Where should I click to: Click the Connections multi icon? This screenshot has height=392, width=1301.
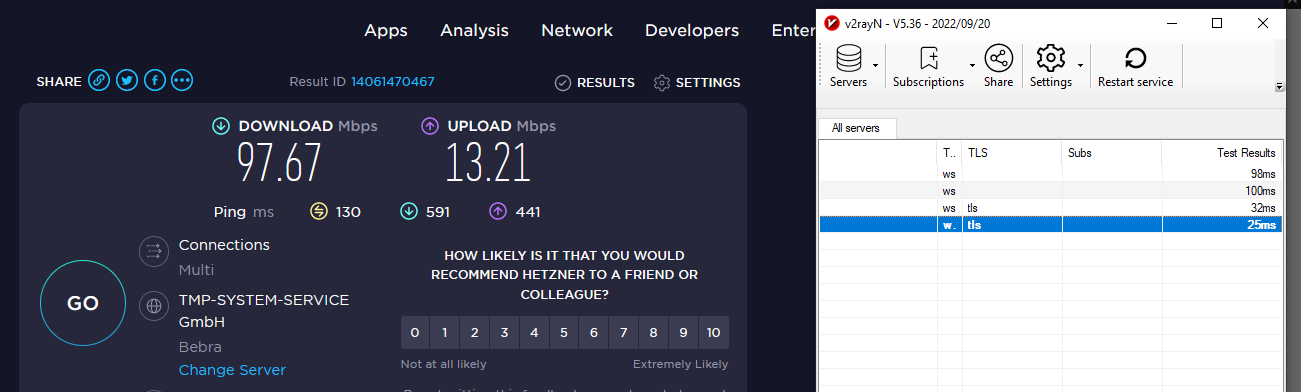153,250
